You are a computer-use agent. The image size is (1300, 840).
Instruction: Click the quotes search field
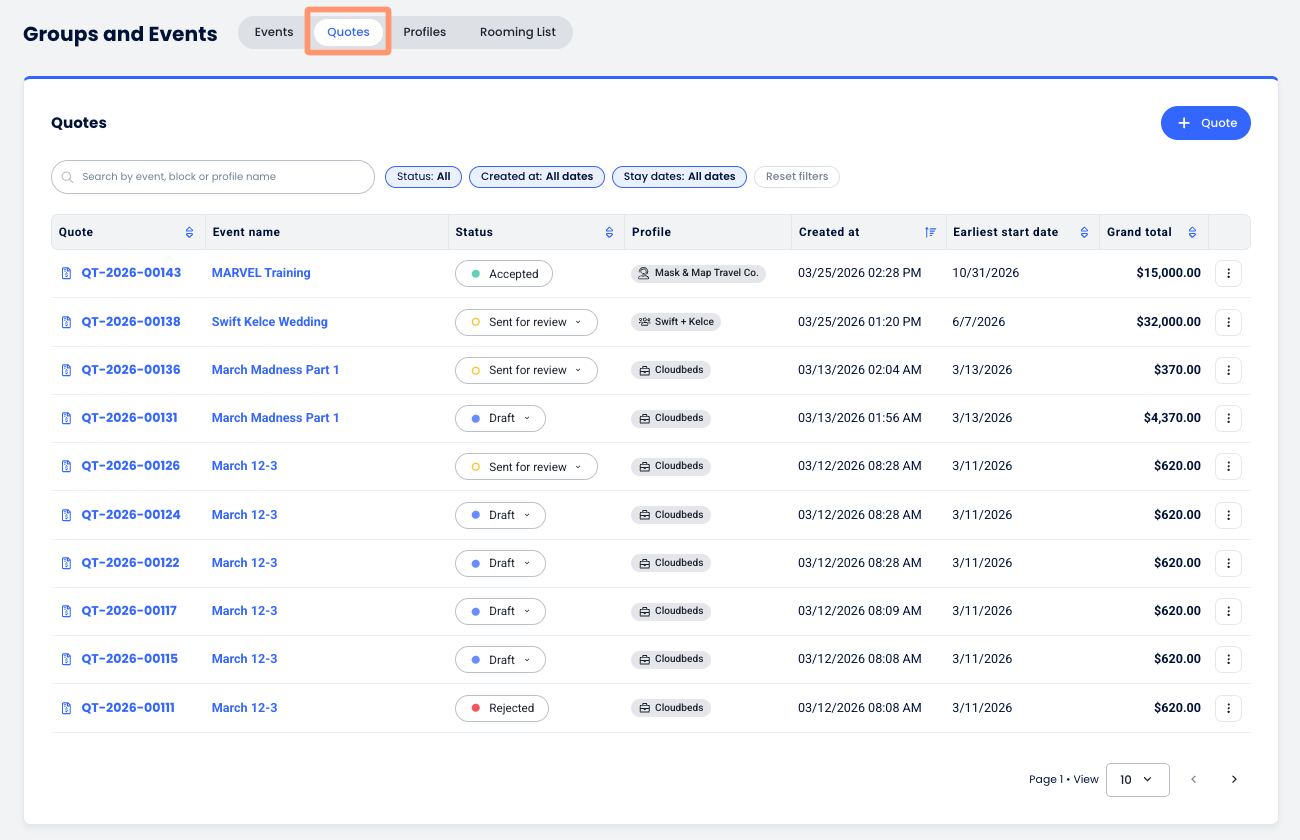pyautogui.click(x=213, y=177)
